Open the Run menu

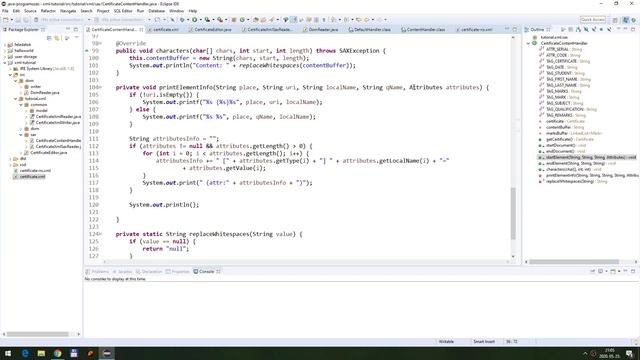(140, 11)
